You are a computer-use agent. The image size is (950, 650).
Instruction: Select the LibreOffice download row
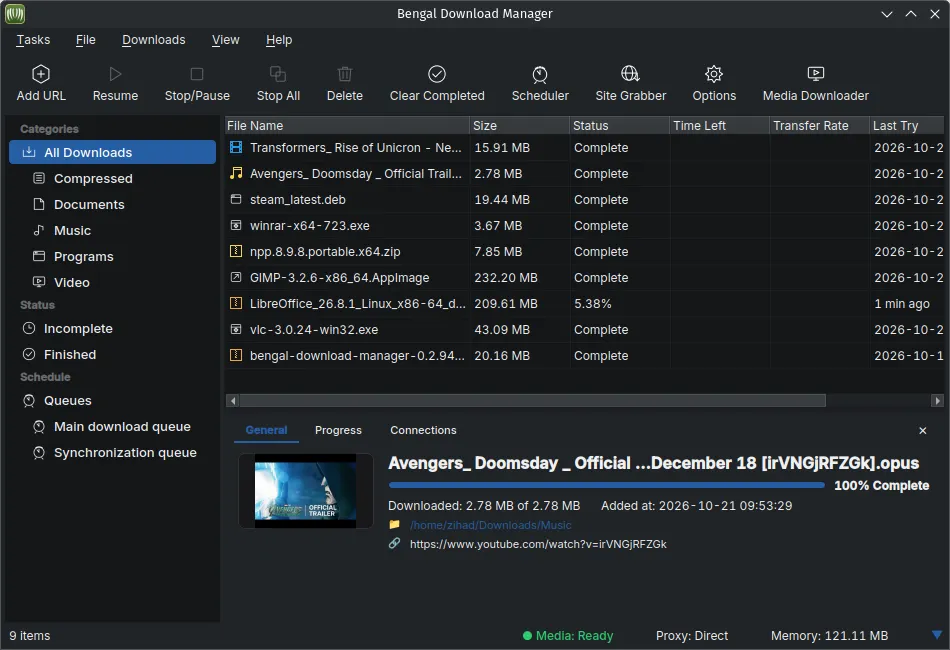[584, 303]
